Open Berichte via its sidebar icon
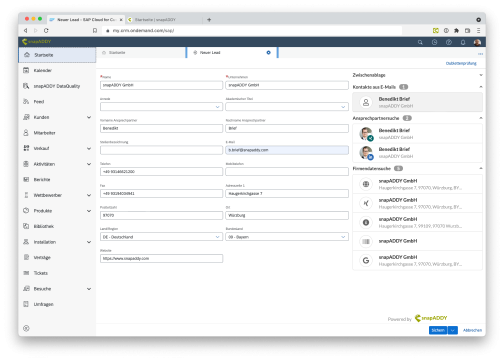The height and width of the screenshot is (360, 504). click(26, 179)
